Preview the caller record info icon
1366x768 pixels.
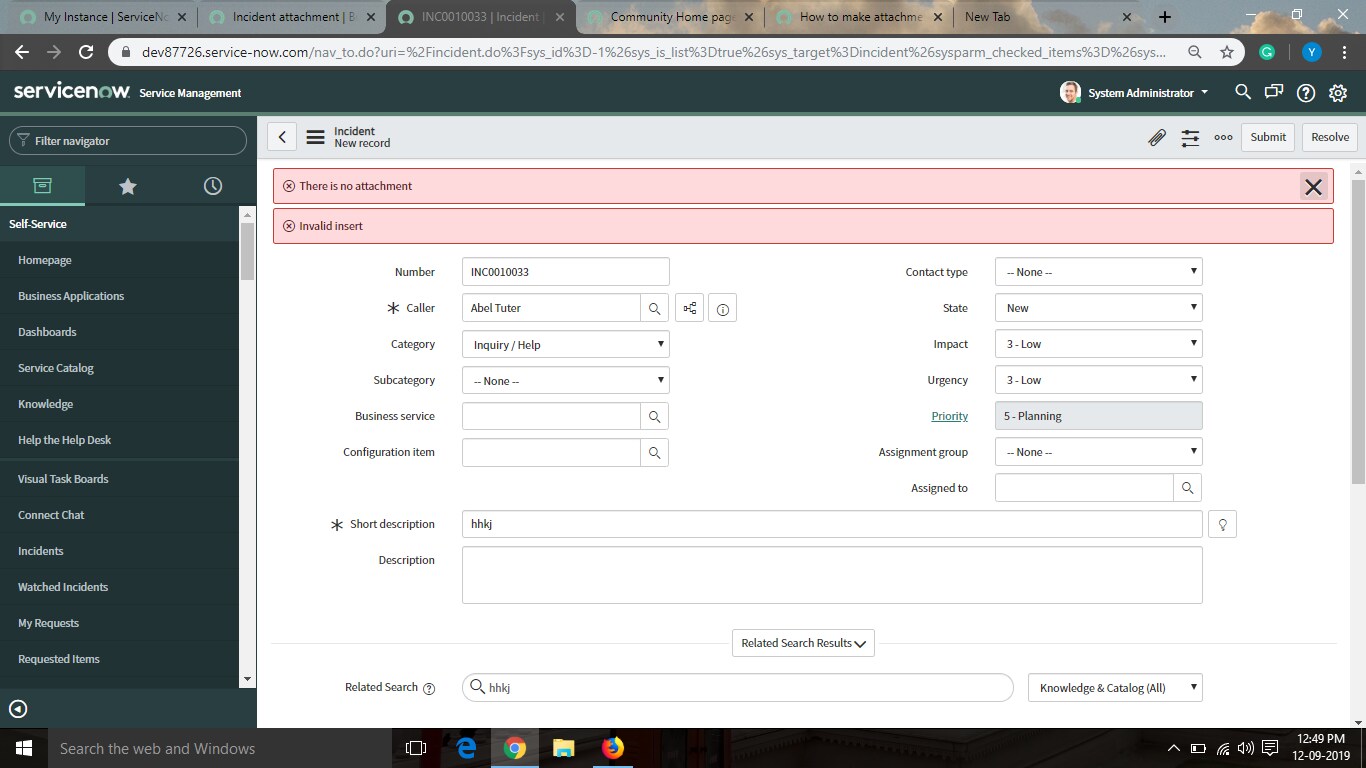click(x=722, y=309)
